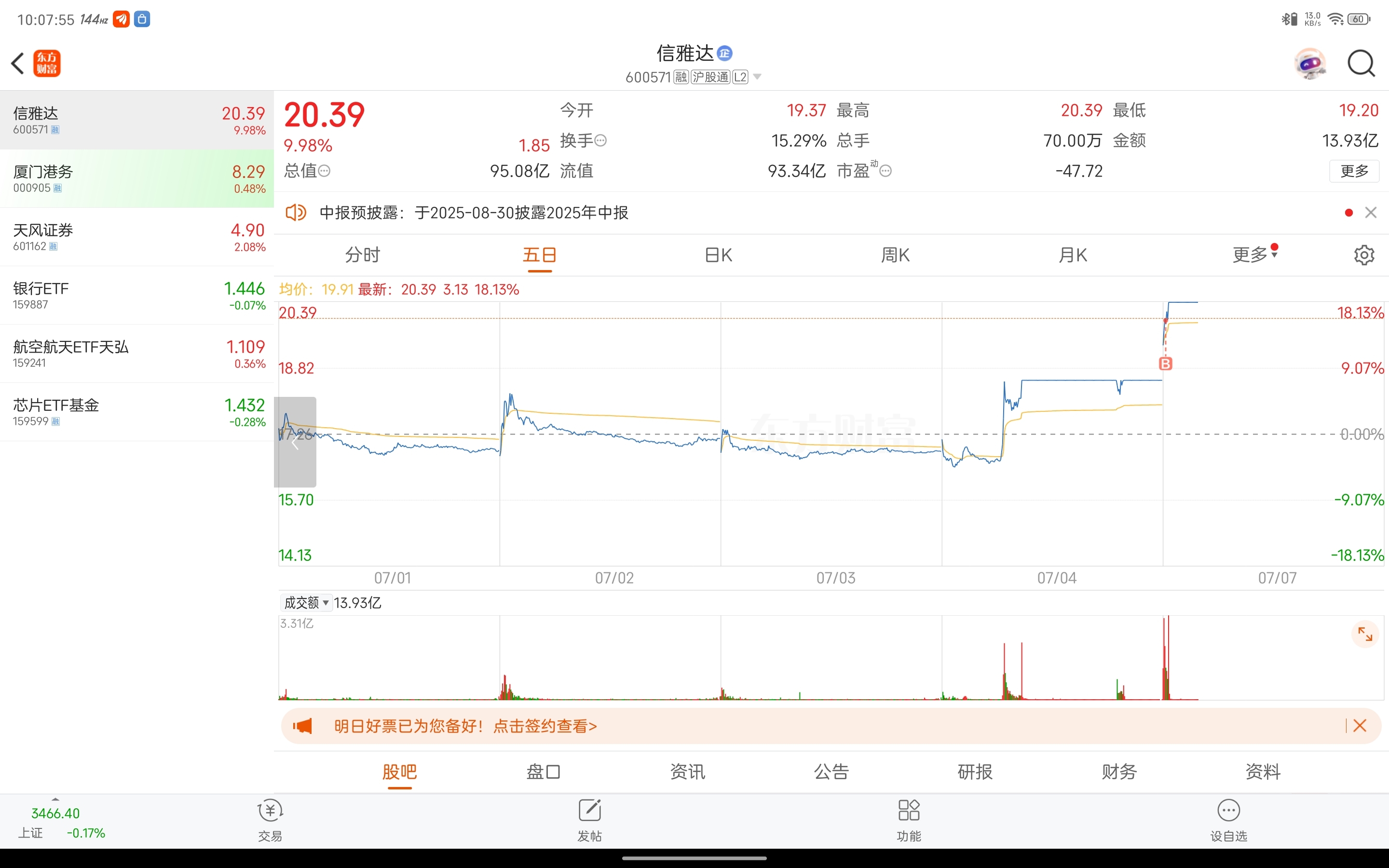This screenshot has width=1389, height=868.
Task: Close the 中报预披露 notice
Action: coord(1371,213)
